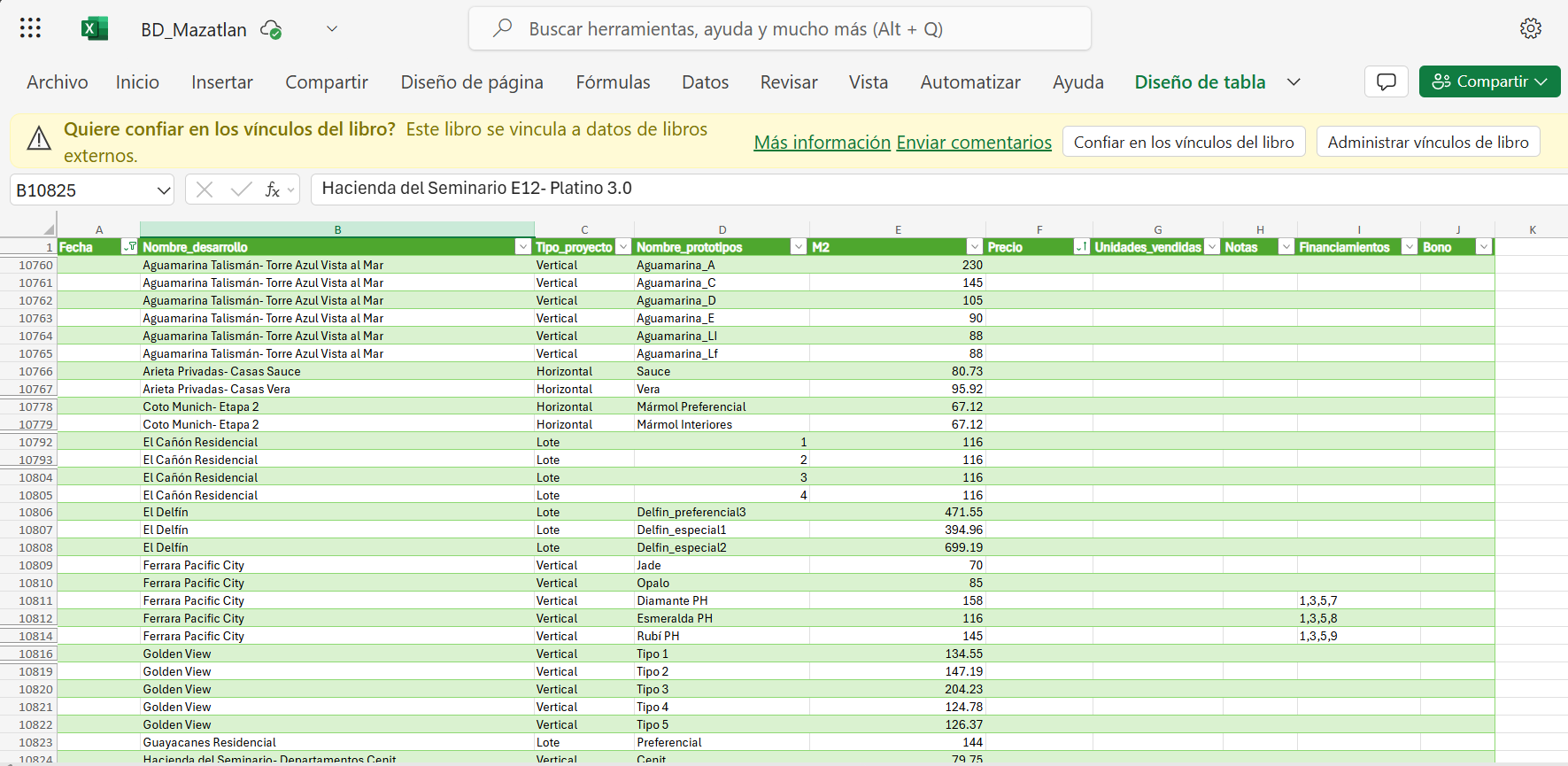Open the Datos ribbon tab
The height and width of the screenshot is (766, 1568).
(x=705, y=82)
